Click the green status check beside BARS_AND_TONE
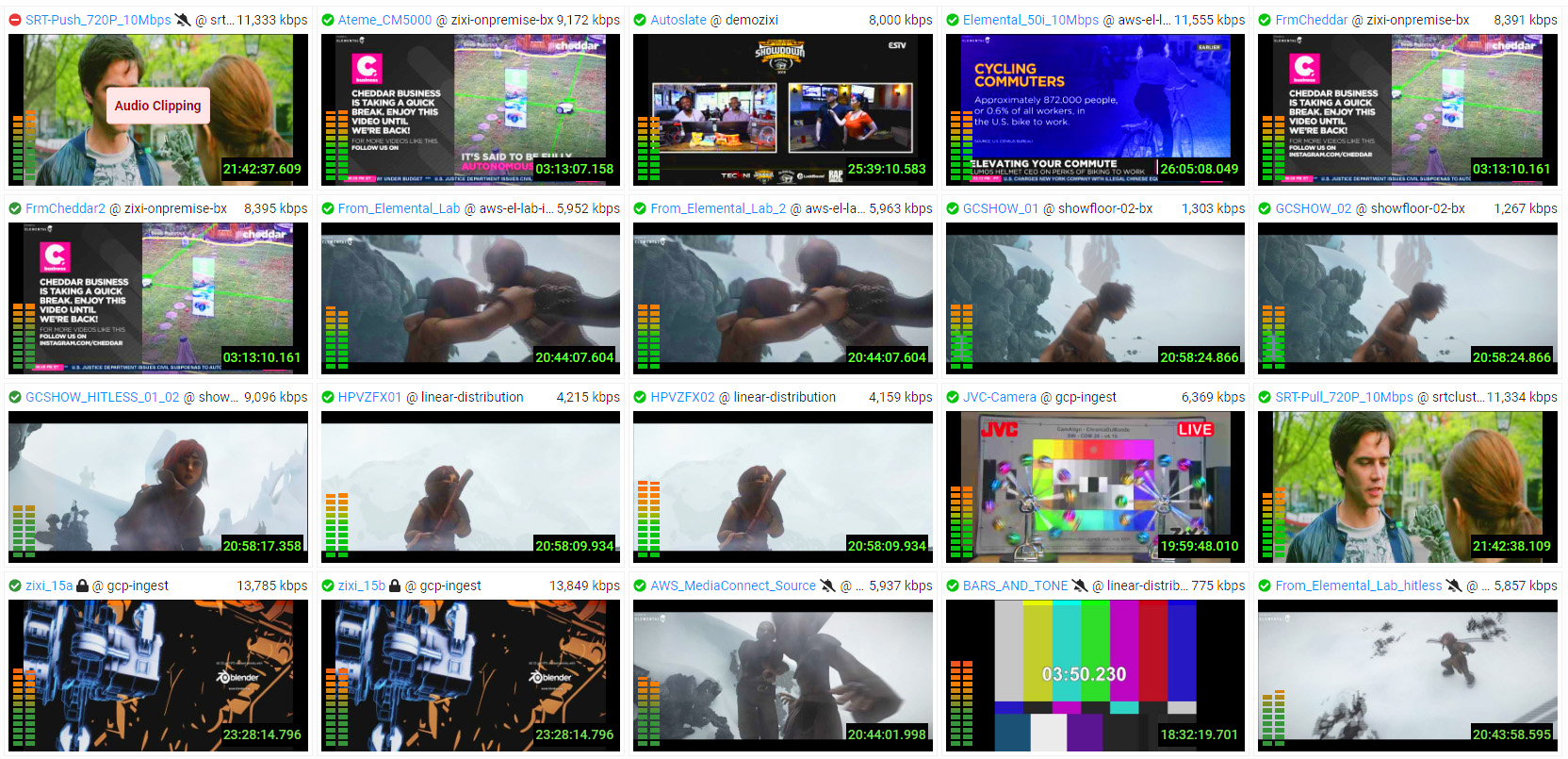The height and width of the screenshot is (759, 1568). pyautogui.click(x=953, y=586)
